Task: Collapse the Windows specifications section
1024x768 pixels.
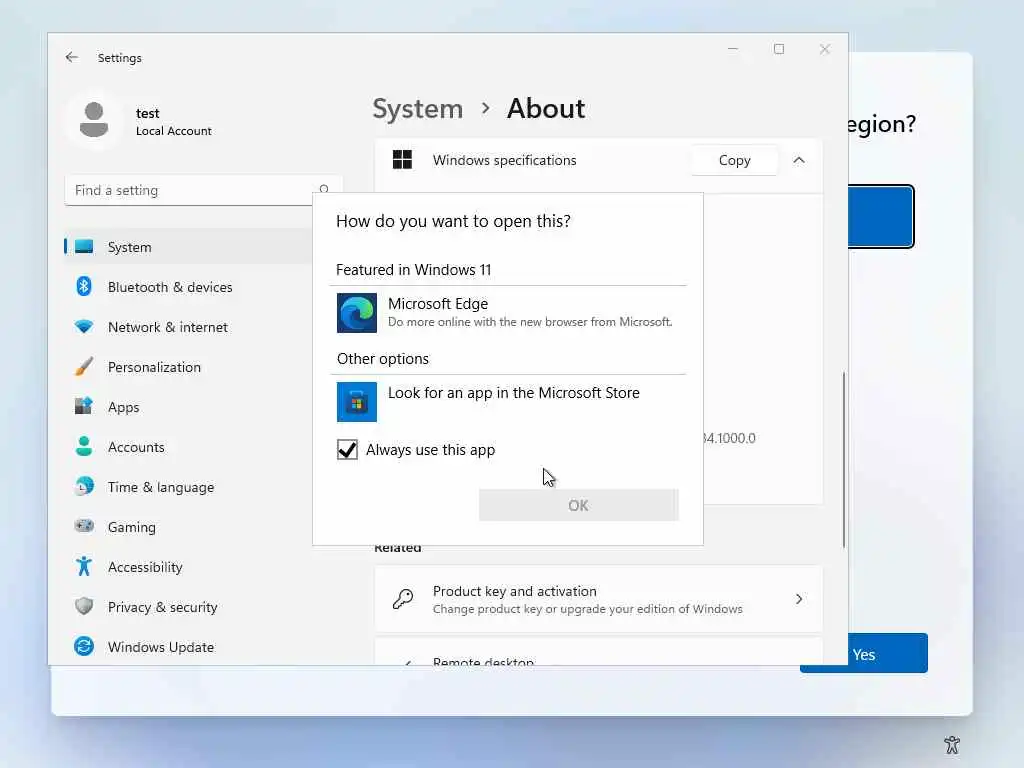Action: point(799,160)
